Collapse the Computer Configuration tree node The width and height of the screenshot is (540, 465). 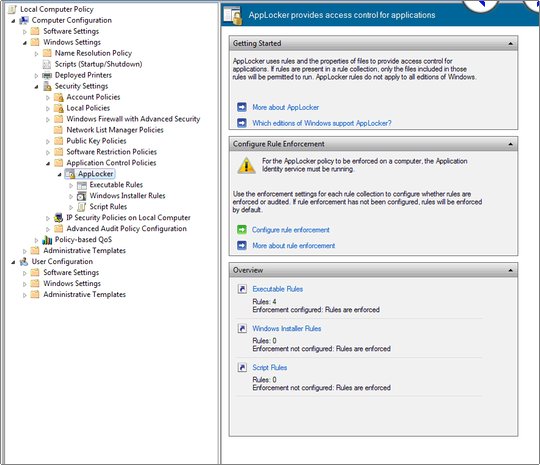click(13, 21)
